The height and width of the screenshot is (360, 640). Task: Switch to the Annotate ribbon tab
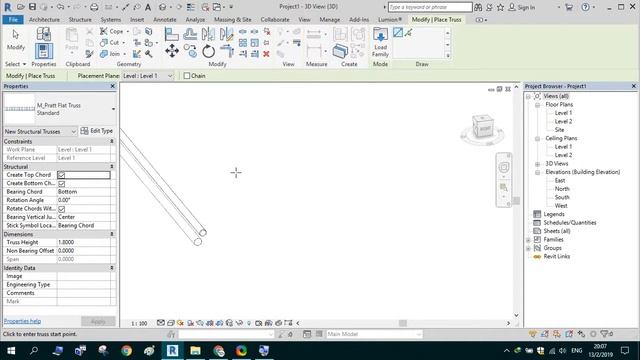coord(164,20)
